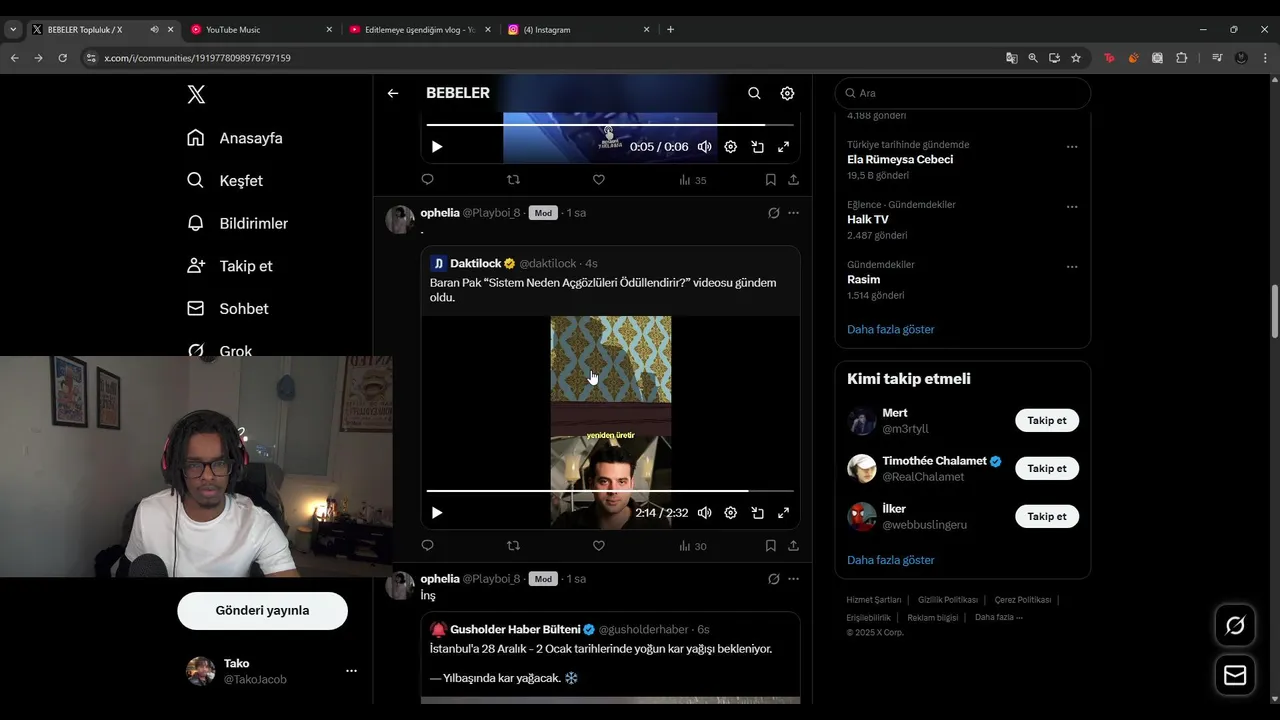The width and height of the screenshot is (1280, 720).
Task: Open options for Rasim trend
Action: click(x=1072, y=267)
